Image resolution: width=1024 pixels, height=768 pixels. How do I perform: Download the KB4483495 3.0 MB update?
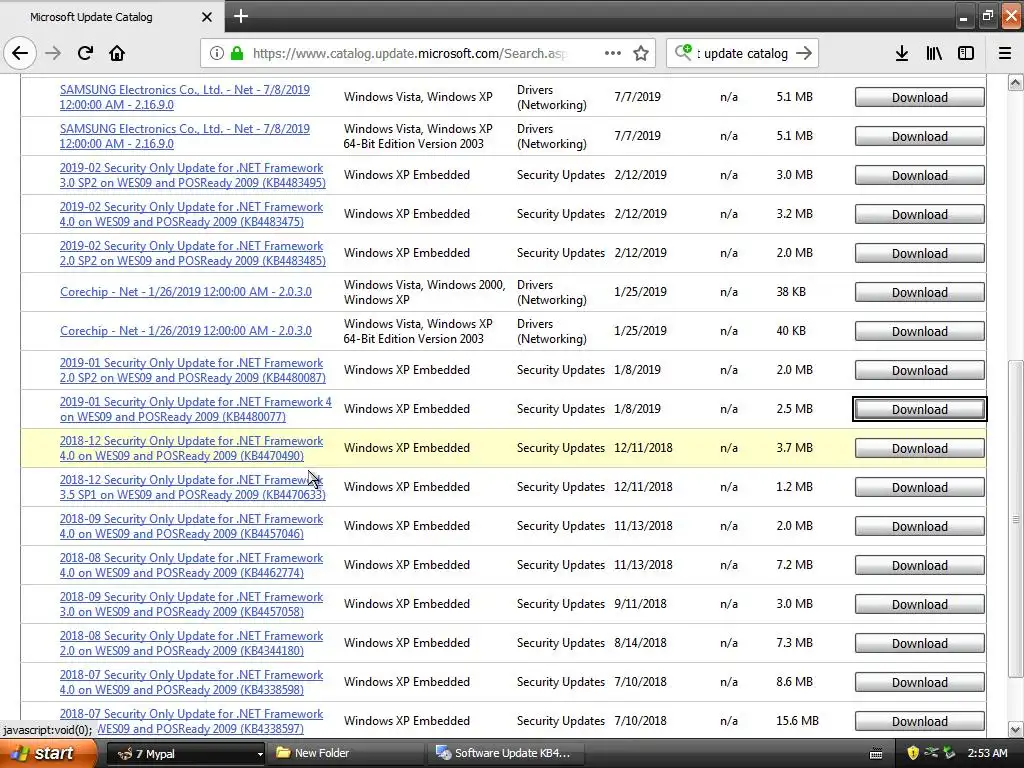coord(920,175)
